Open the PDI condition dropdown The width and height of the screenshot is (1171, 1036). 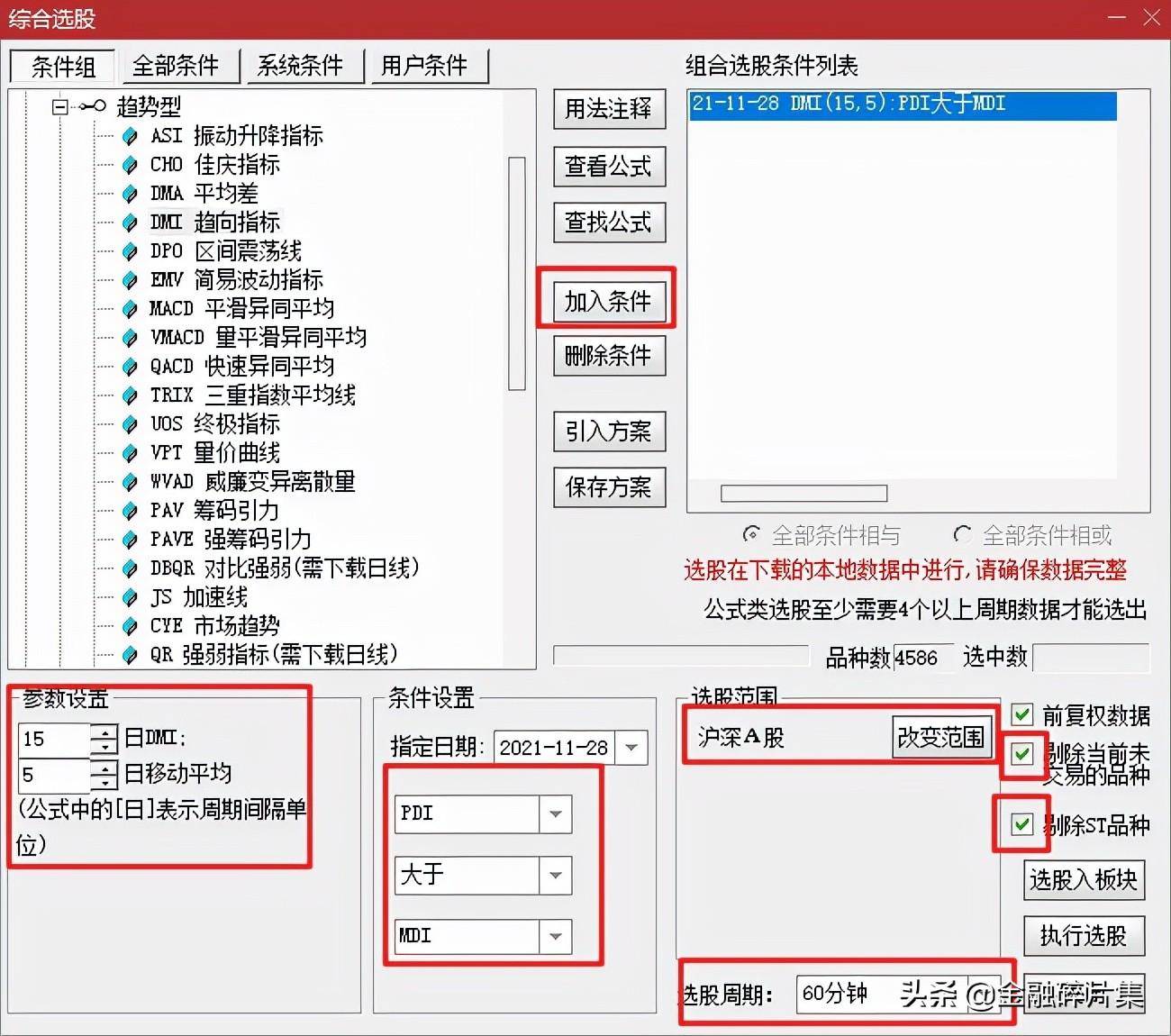[x=555, y=813]
